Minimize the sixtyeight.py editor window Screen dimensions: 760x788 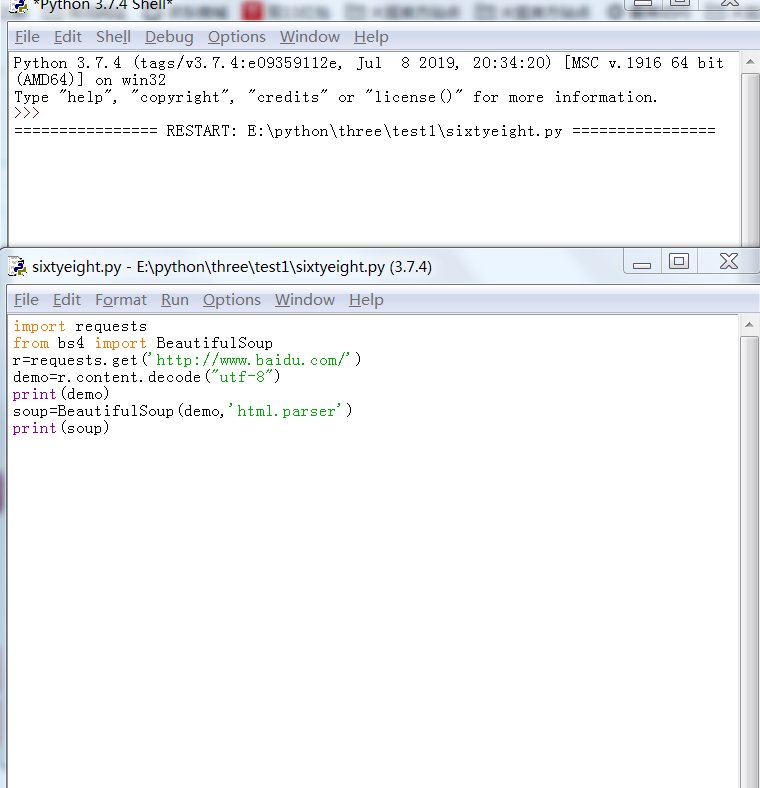pyautogui.click(x=642, y=262)
